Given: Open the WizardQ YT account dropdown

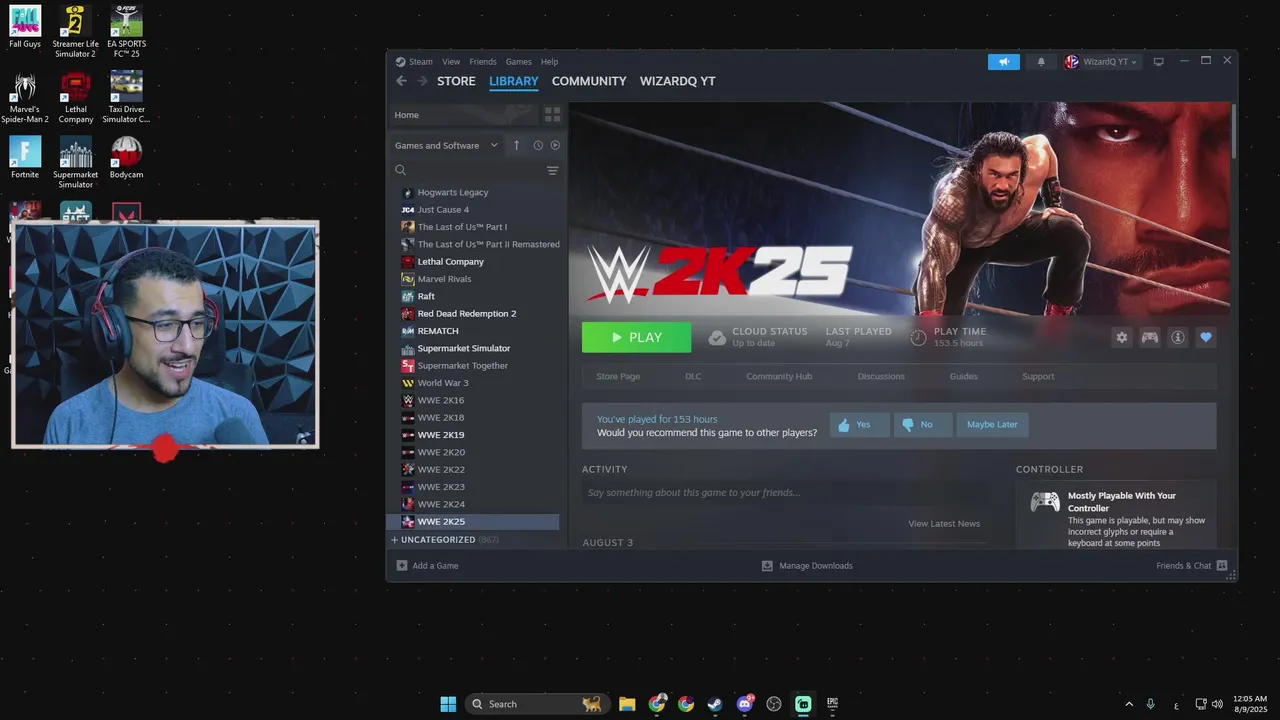Looking at the screenshot, I should (1101, 62).
